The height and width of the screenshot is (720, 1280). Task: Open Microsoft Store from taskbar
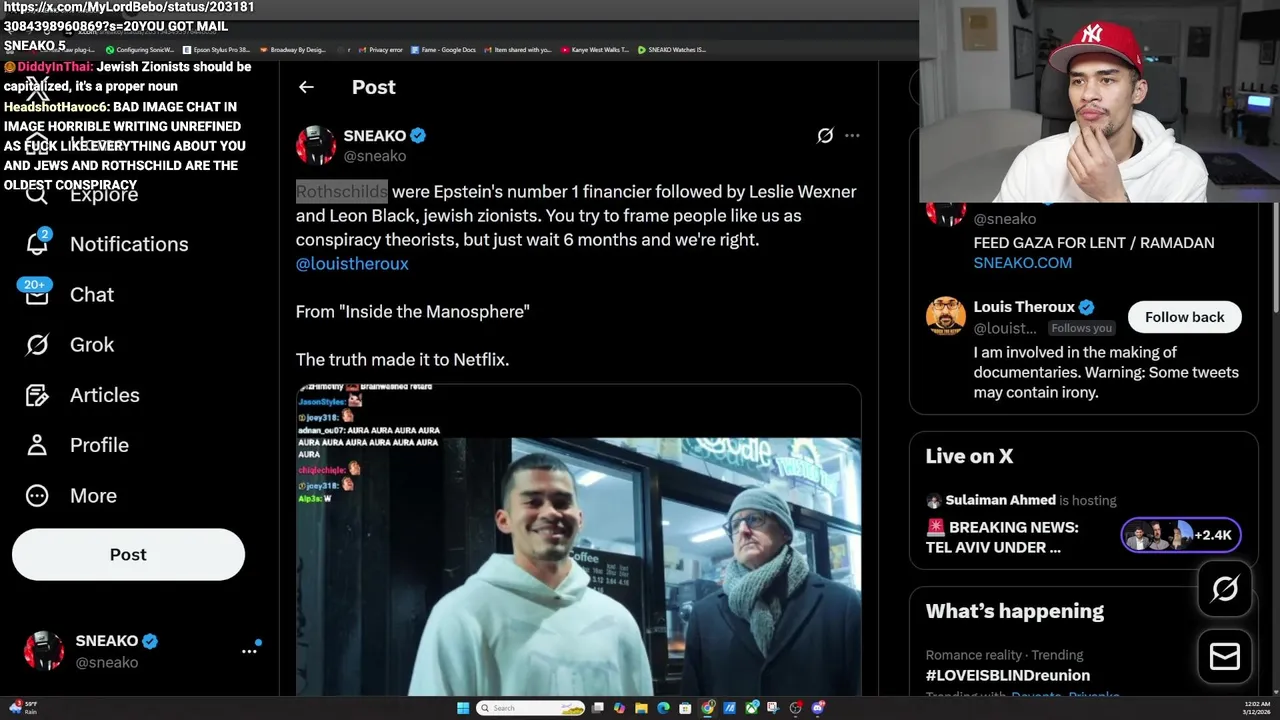(685, 708)
